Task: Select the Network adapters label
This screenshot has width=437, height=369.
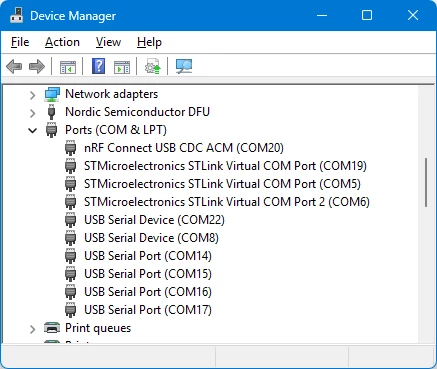Action: tap(111, 94)
